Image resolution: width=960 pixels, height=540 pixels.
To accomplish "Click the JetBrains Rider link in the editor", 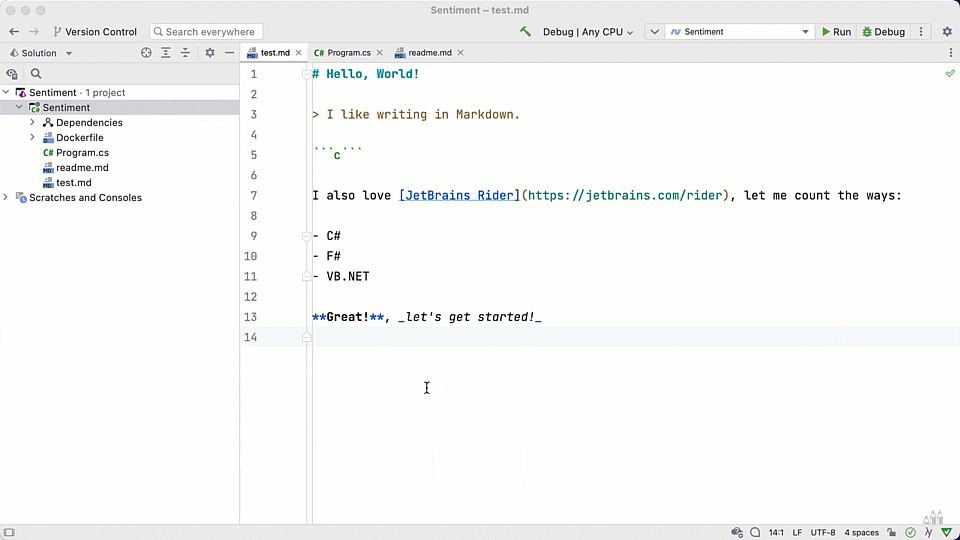I will pyautogui.click(x=459, y=196).
